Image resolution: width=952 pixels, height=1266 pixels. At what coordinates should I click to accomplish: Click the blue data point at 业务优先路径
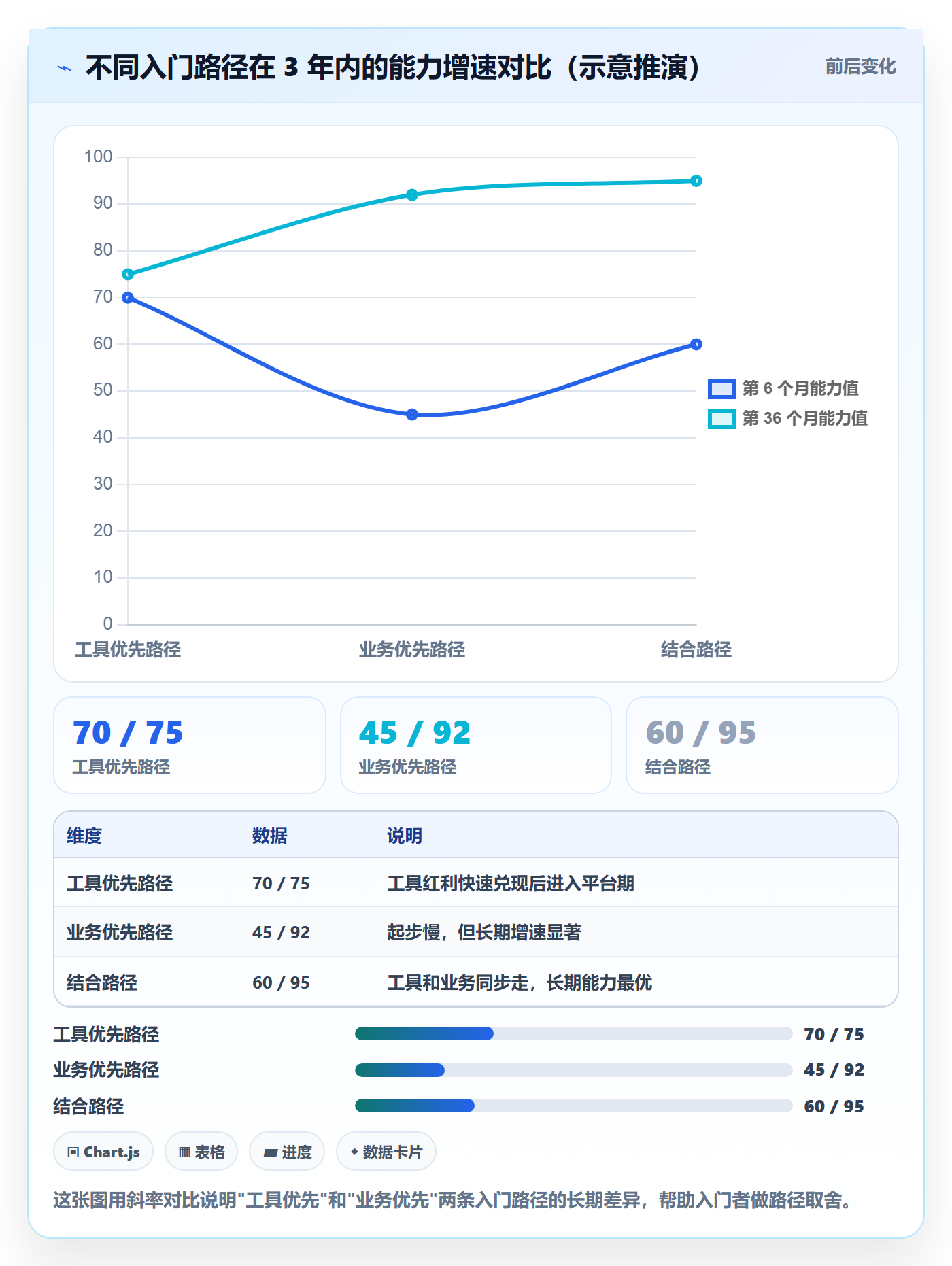412,414
